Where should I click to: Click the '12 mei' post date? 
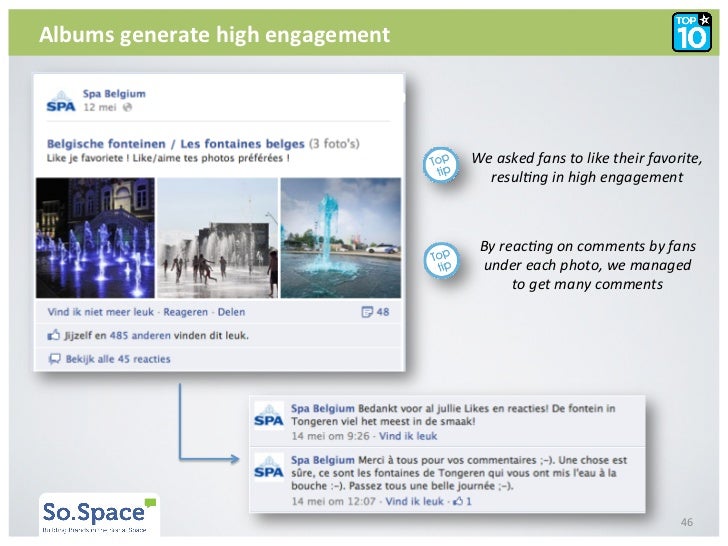tap(100, 107)
